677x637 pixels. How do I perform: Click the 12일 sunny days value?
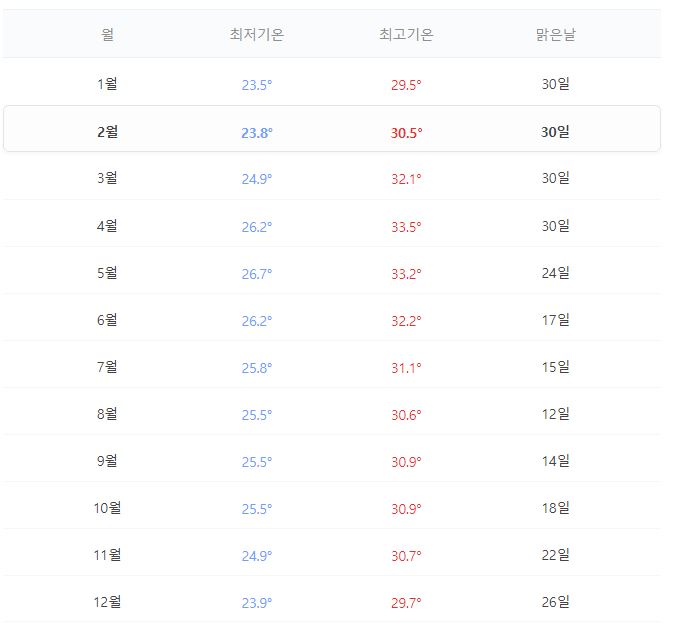pos(556,414)
